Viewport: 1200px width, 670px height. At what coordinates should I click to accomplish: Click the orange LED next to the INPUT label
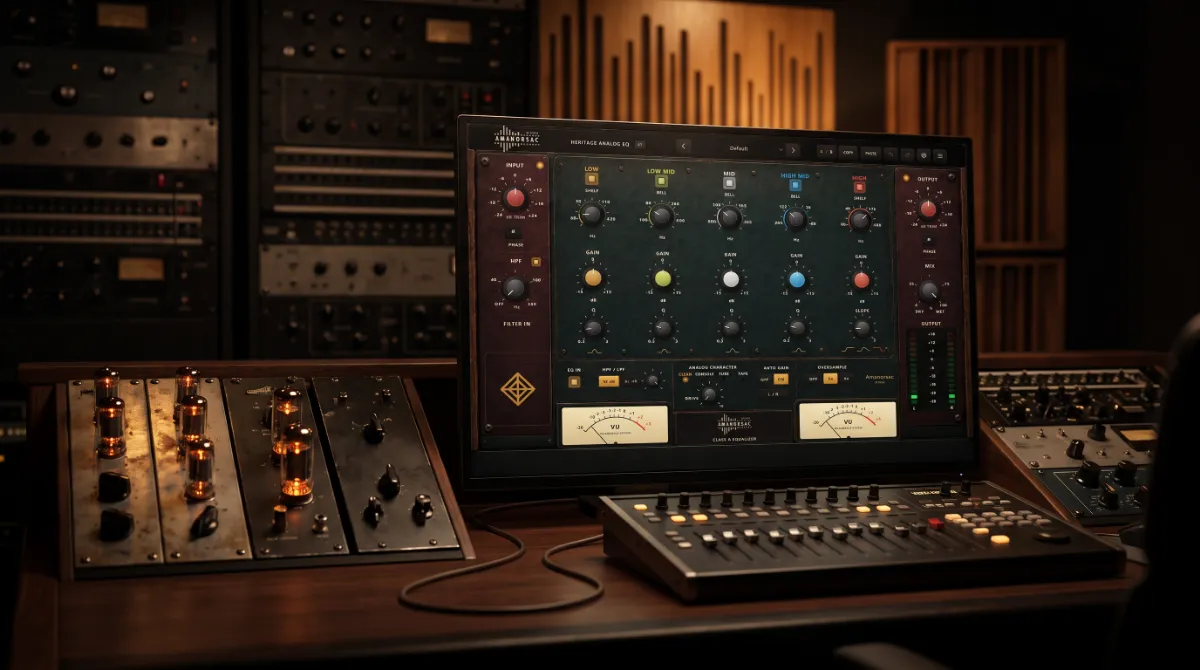pyautogui.click(x=540, y=165)
